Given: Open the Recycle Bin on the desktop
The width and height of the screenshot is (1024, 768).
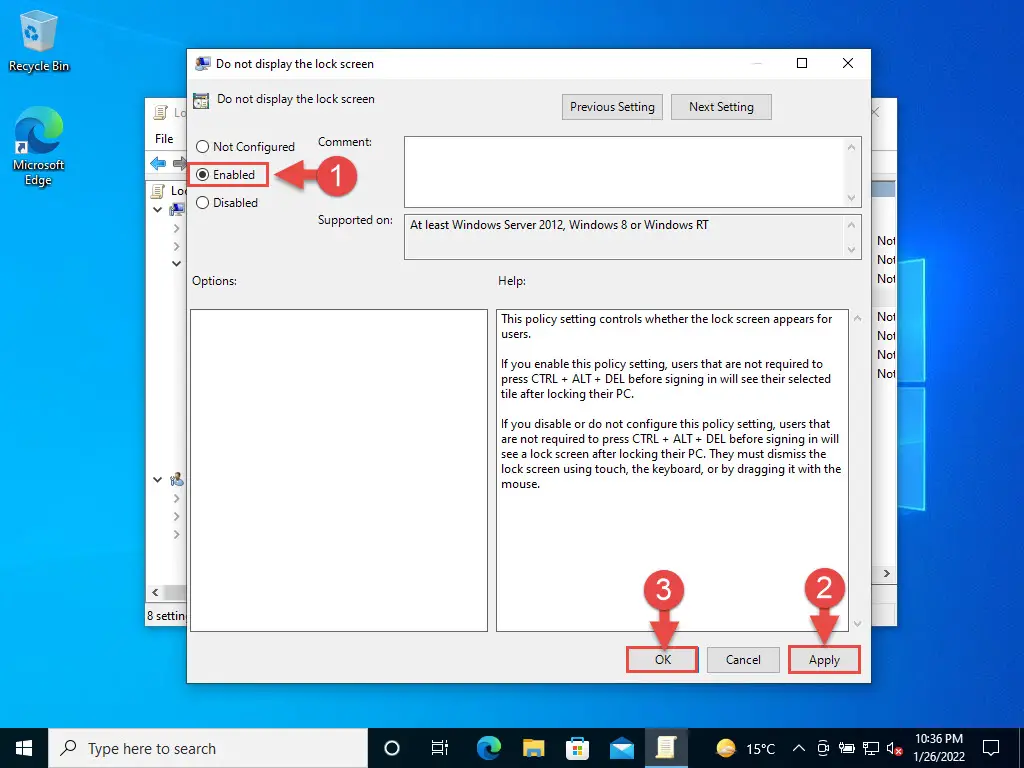Looking at the screenshot, I should 38,35.
